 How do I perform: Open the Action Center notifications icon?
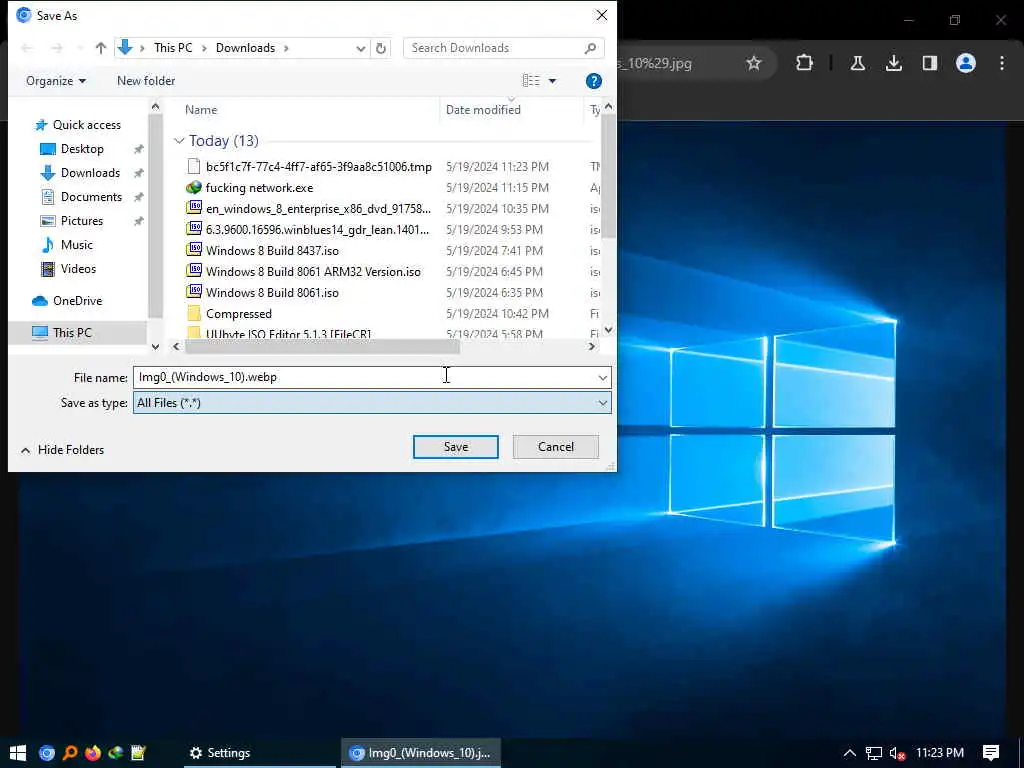pyautogui.click(x=991, y=753)
